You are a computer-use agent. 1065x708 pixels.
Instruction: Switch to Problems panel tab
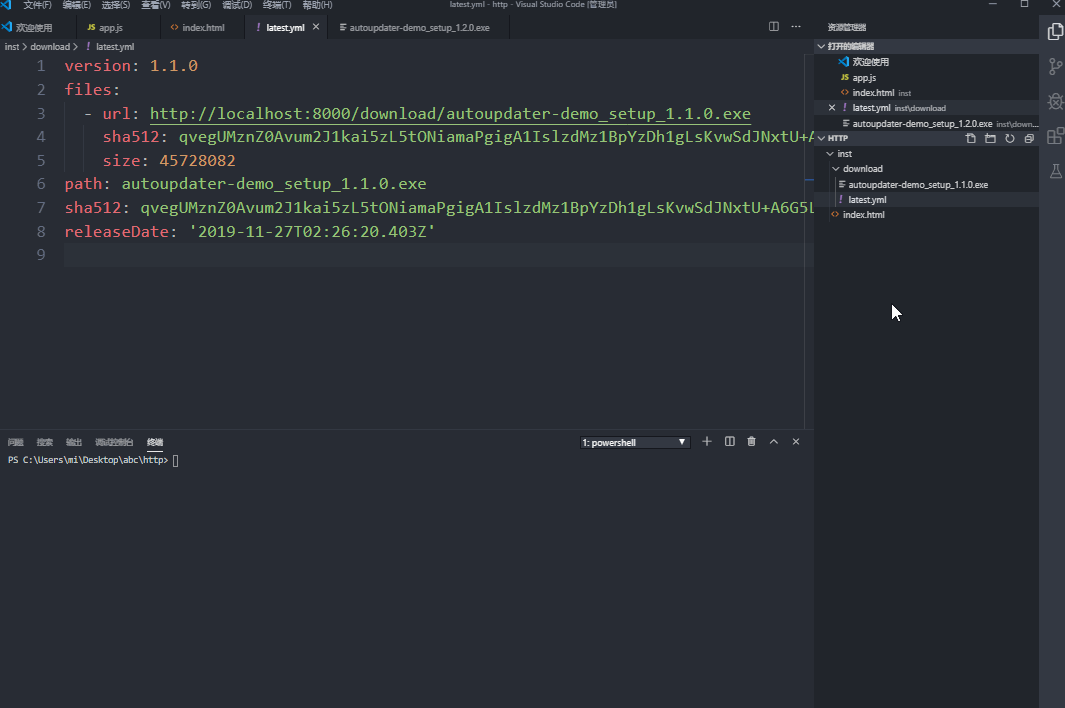coord(16,442)
